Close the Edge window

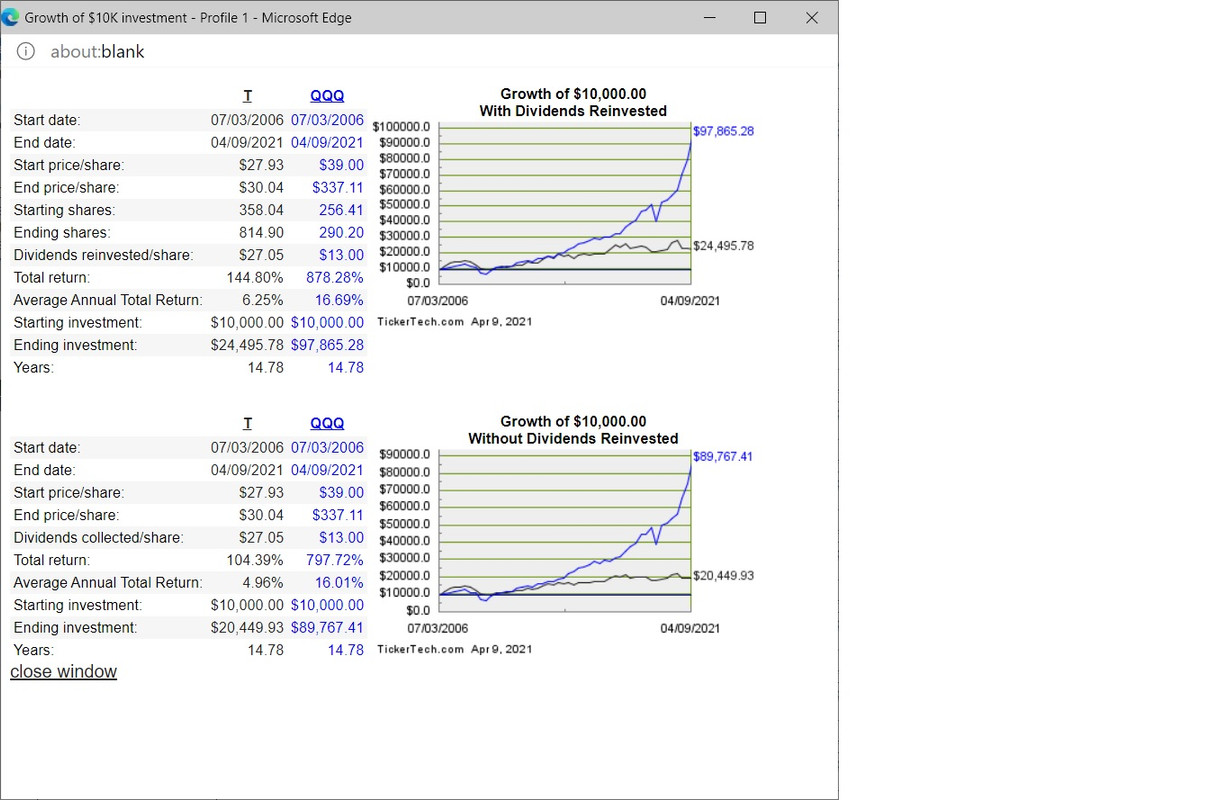(x=811, y=17)
